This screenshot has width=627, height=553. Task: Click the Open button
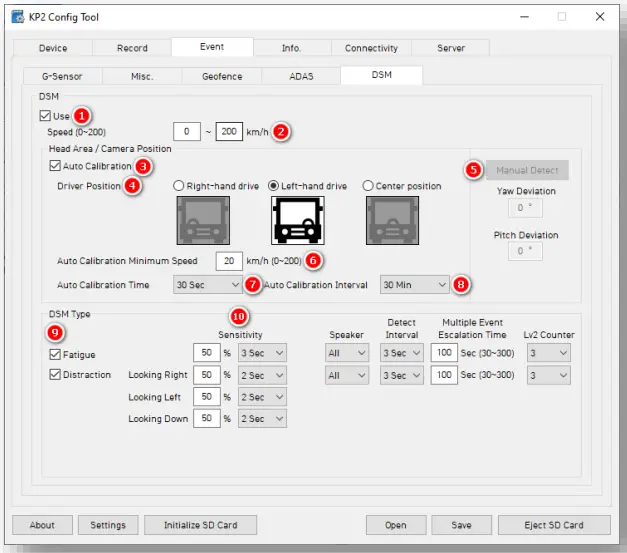pyautogui.click(x=396, y=525)
